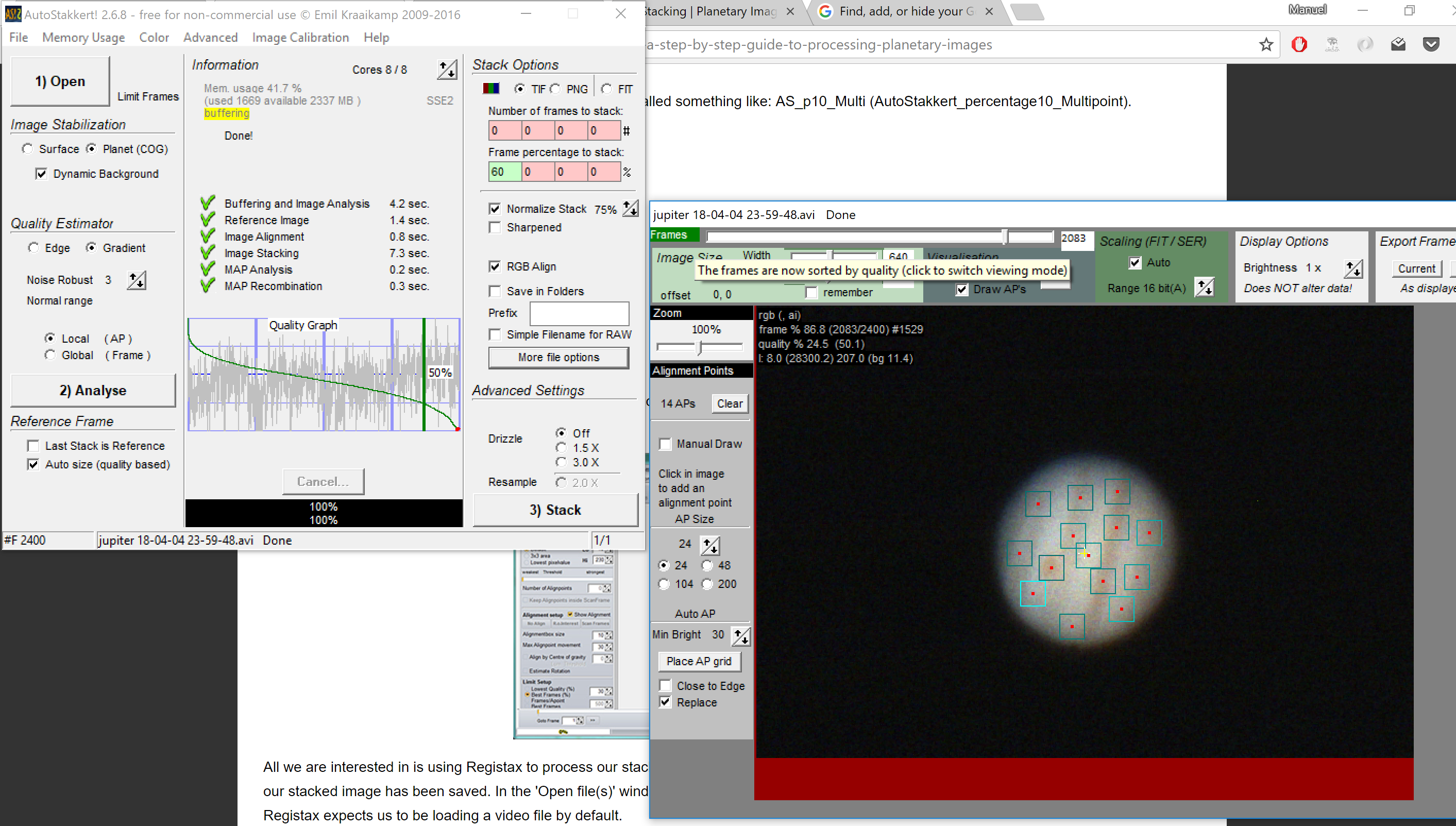The height and width of the screenshot is (826, 1456).
Task: Toggle RGB Align checkbox
Action: [x=495, y=266]
